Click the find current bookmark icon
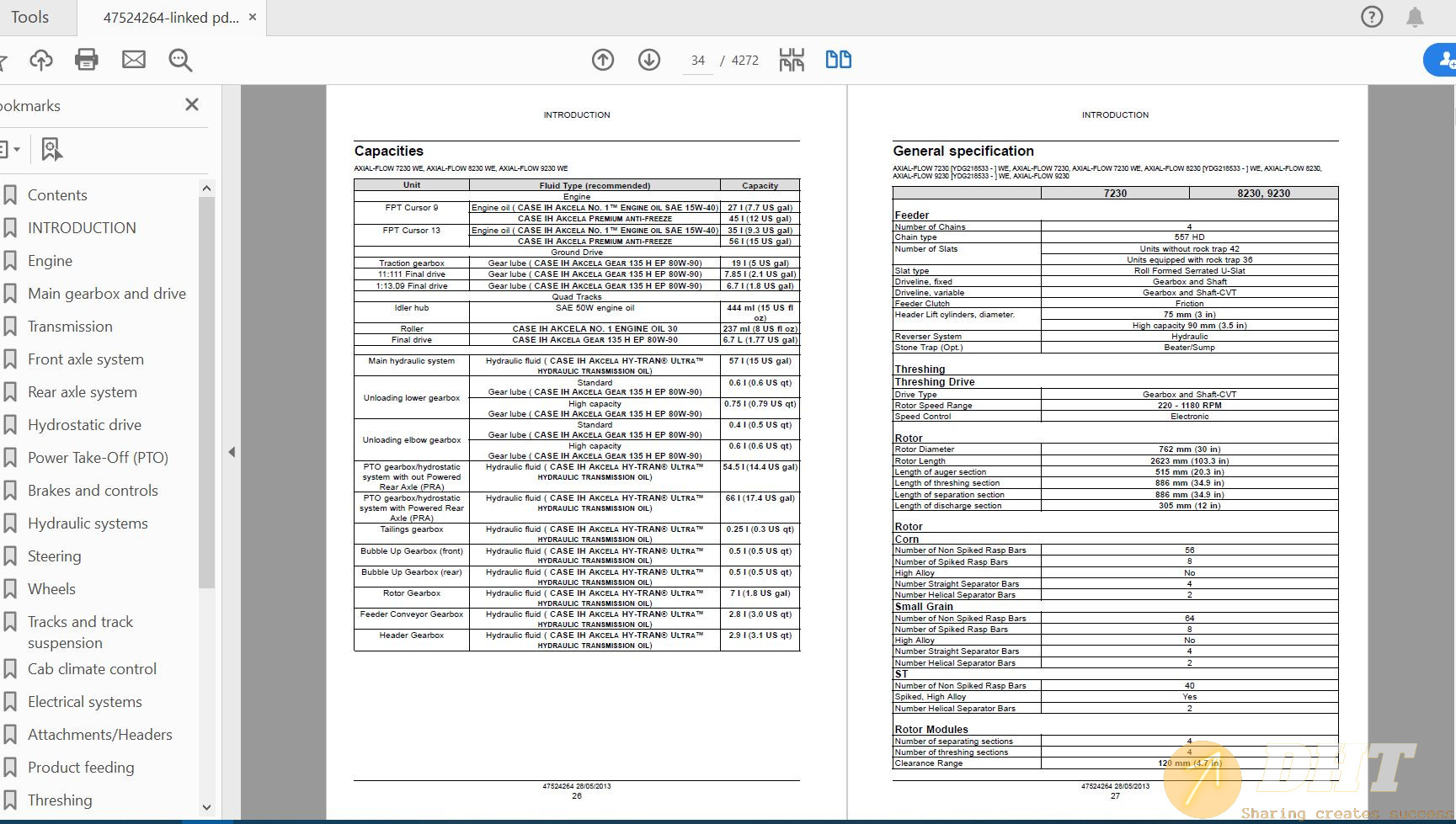Screen dimensions: 1456x824 coord(51,149)
